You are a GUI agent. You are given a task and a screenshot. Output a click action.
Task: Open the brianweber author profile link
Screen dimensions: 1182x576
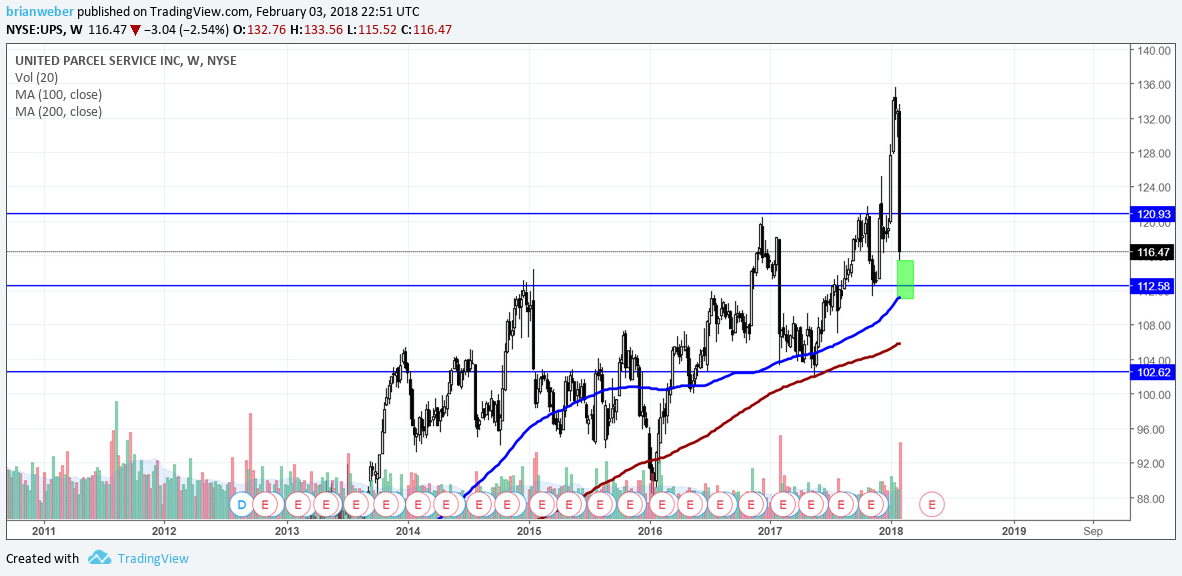(x=40, y=12)
